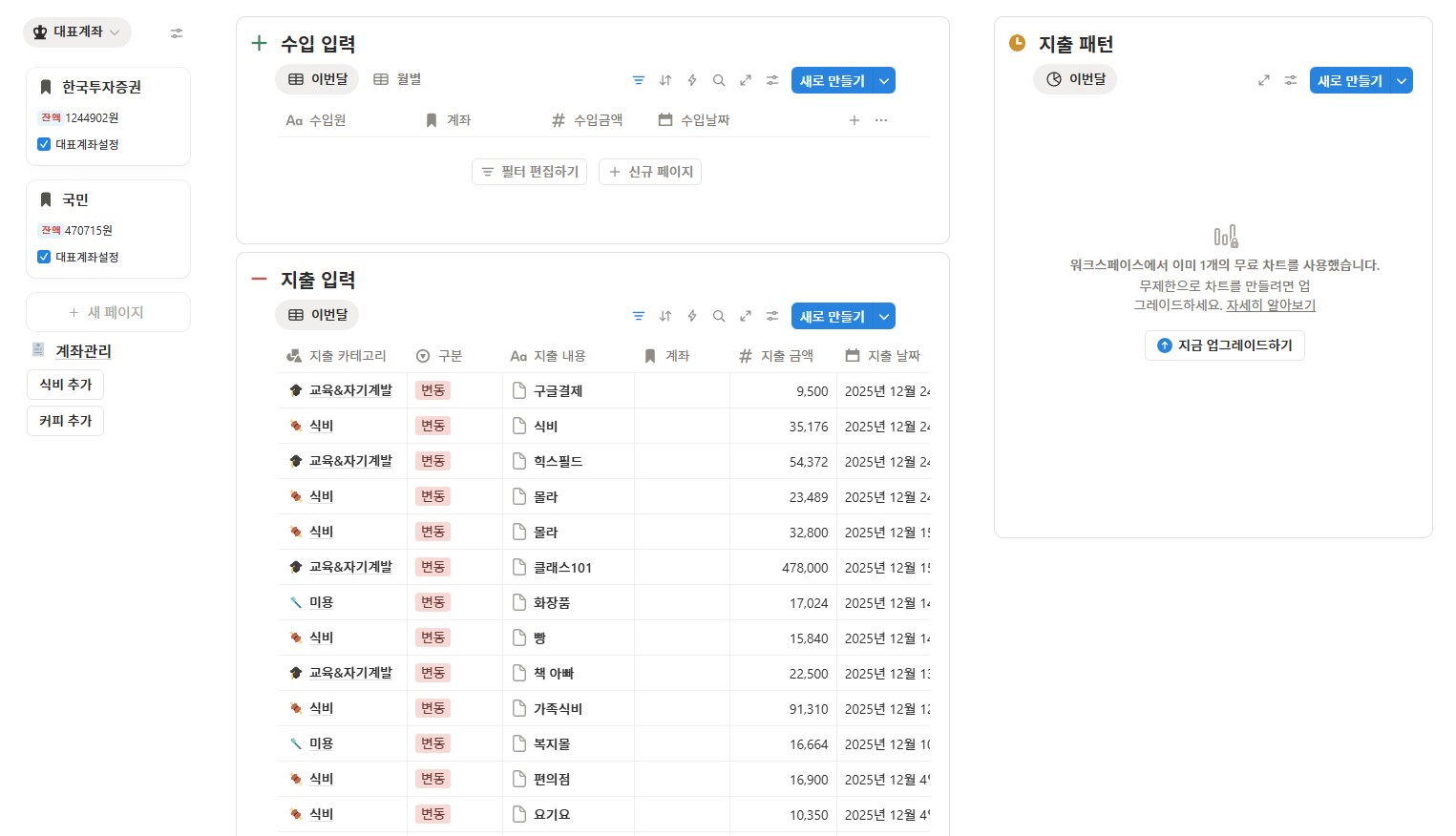
Task: Open more options dots in 수입 입력 header
Action: tap(881, 120)
